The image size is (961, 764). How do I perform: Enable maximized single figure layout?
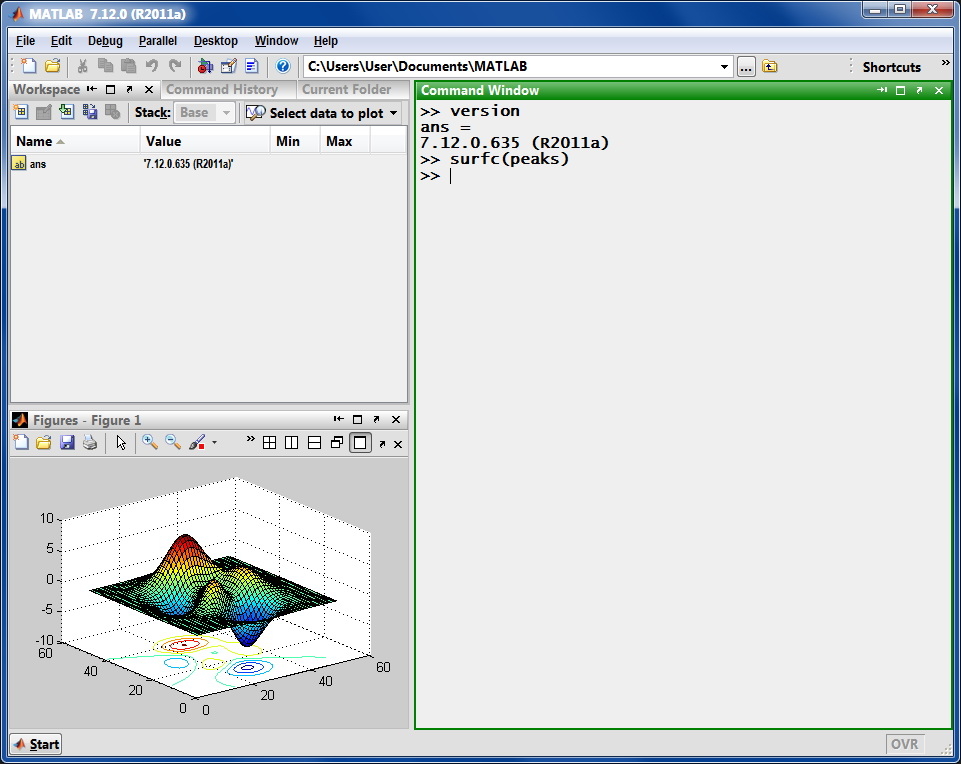tap(360, 443)
